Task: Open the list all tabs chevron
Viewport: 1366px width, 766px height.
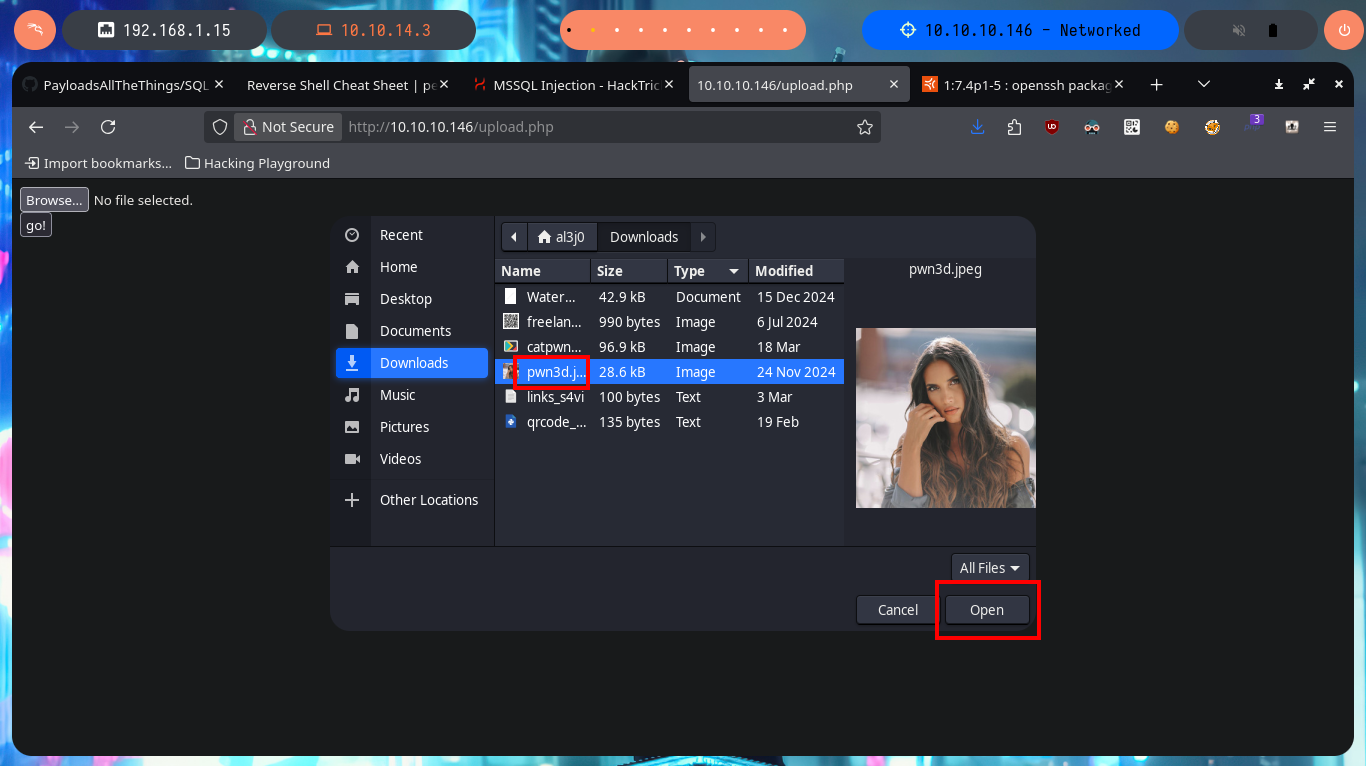Action: (x=1204, y=85)
